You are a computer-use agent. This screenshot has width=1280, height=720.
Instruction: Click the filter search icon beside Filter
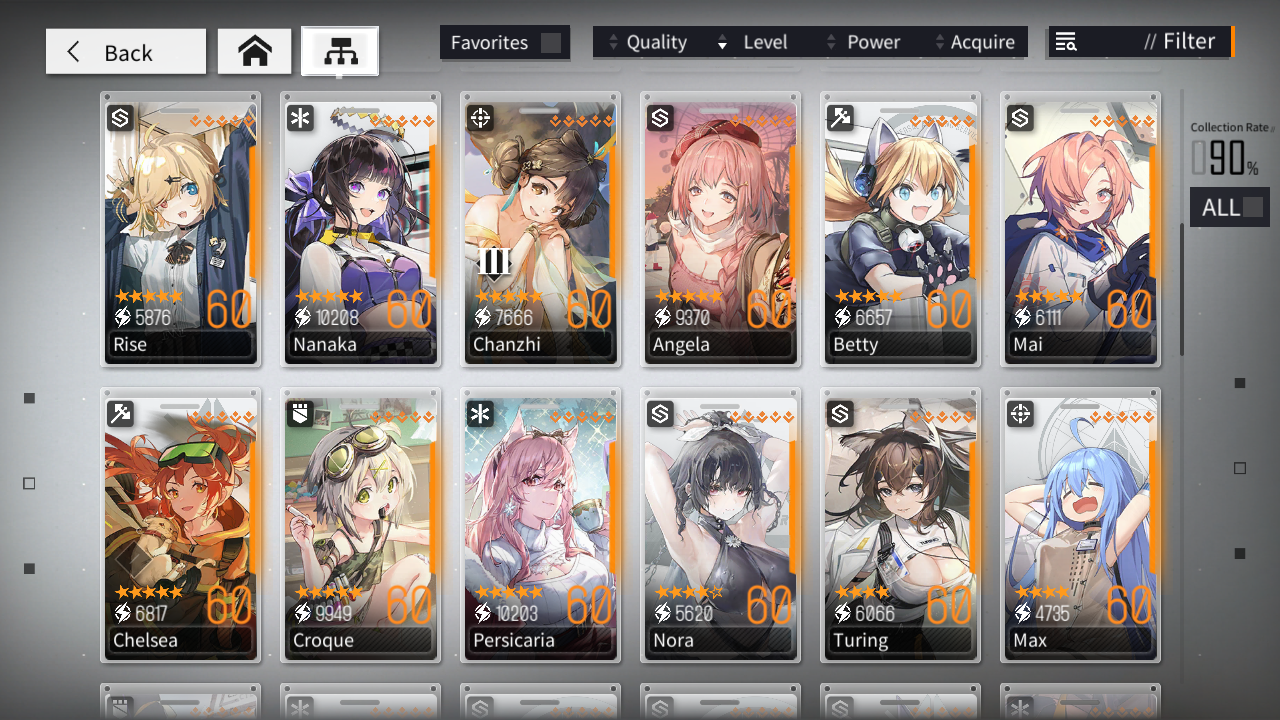click(x=1066, y=42)
